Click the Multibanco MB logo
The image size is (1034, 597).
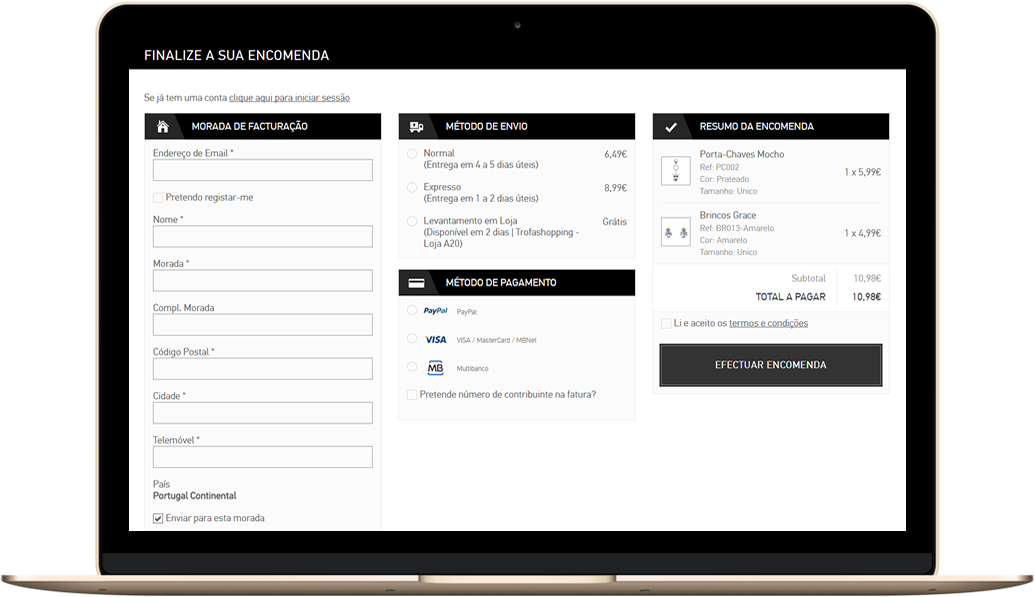[x=435, y=368]
